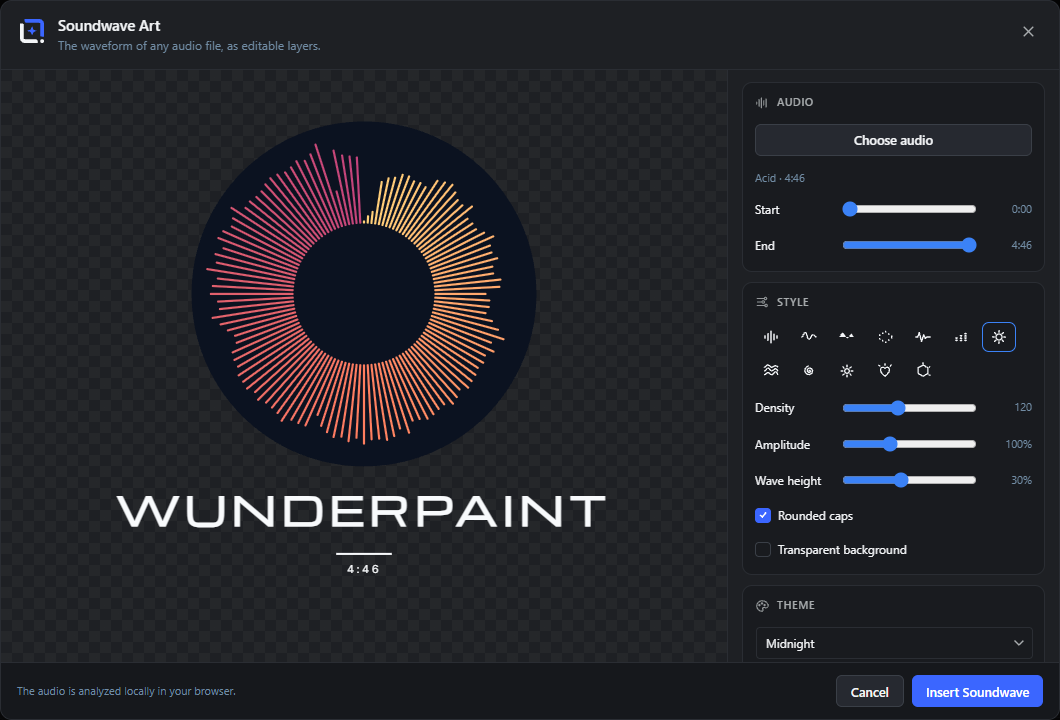Uncheck the Rounded caps checkbox

[x=763, y=516]
